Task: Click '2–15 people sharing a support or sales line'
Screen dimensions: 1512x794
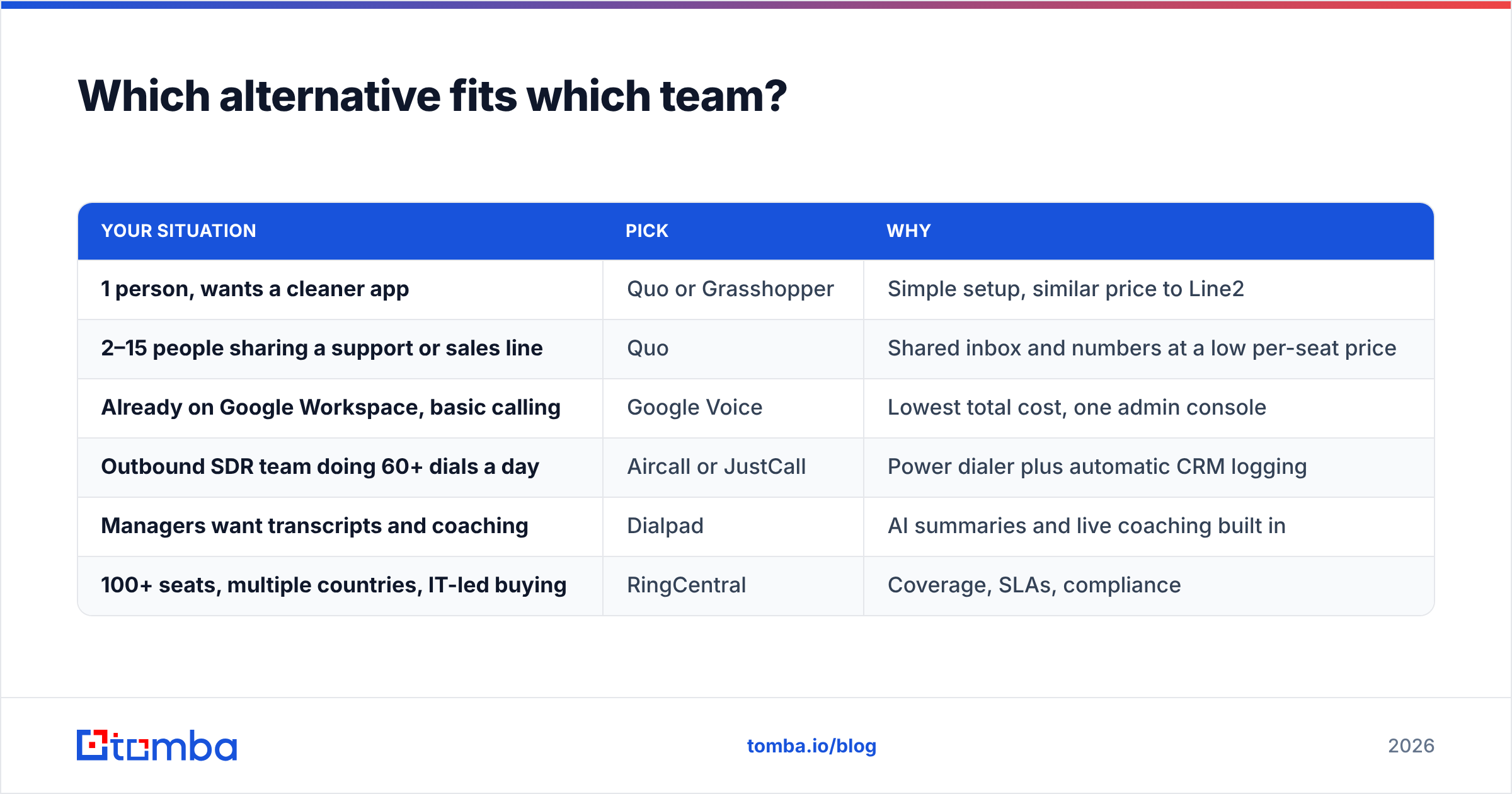Action: 322,348
